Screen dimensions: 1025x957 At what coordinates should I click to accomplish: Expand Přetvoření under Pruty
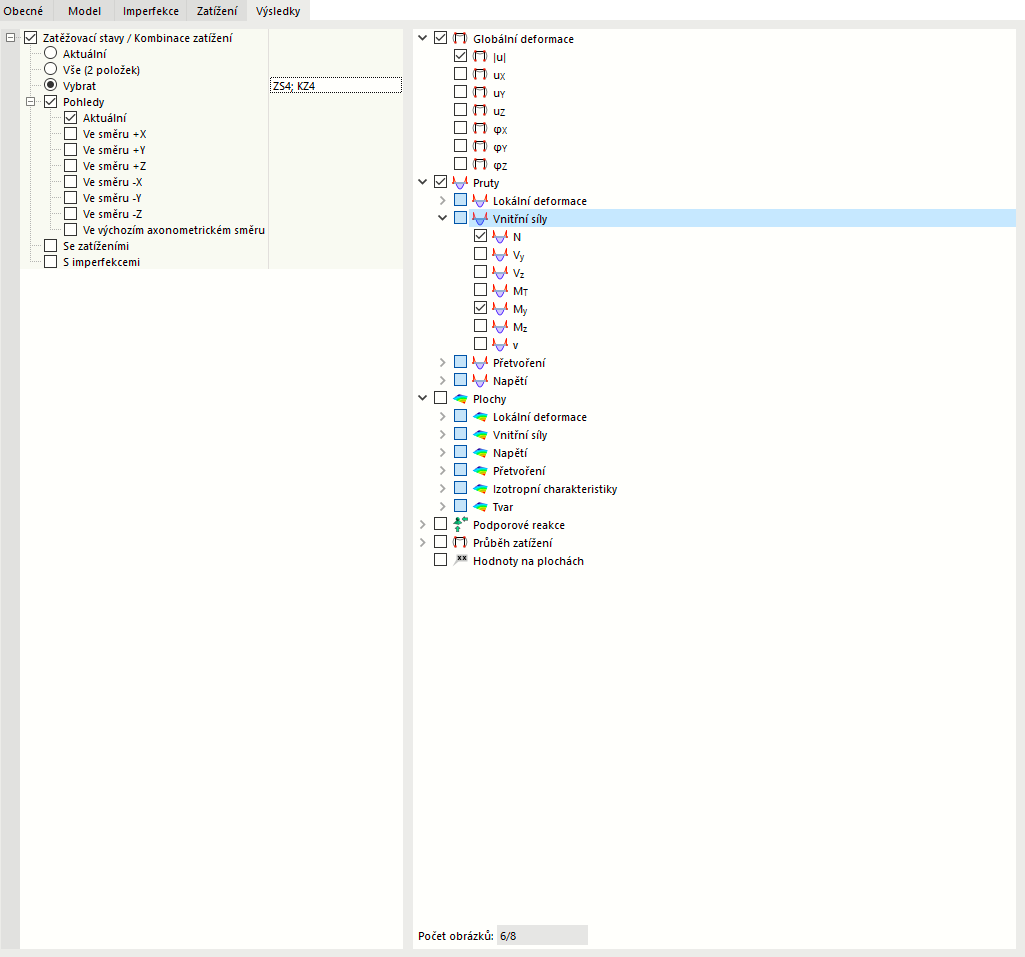pos(443,362)
